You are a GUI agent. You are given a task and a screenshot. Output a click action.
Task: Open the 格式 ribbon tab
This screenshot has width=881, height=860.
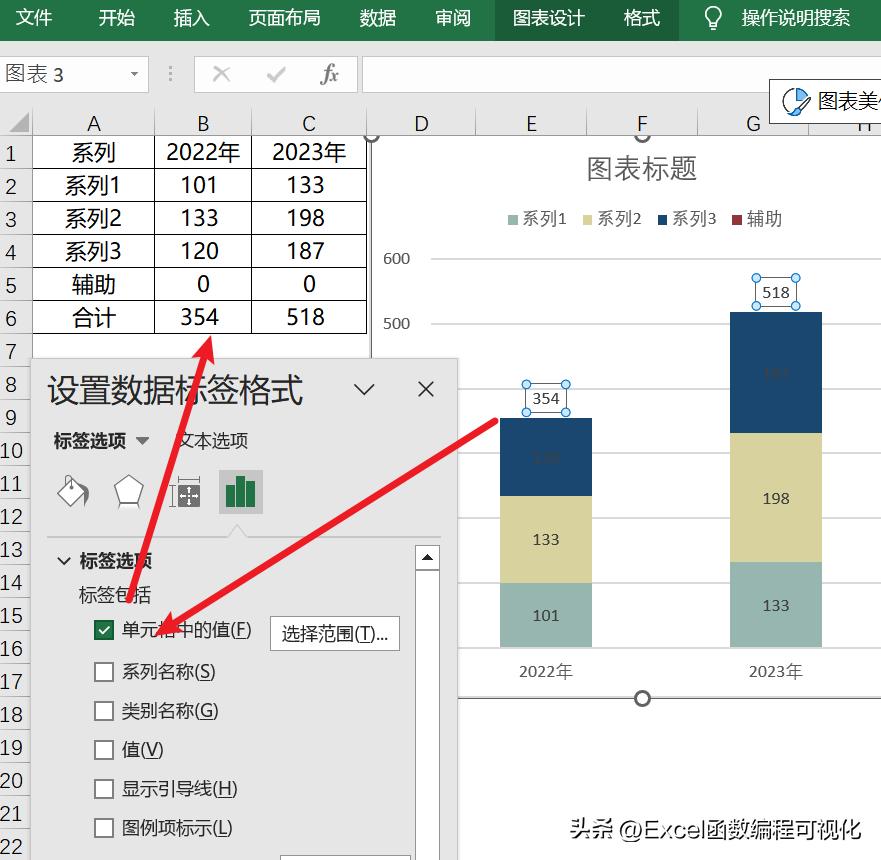coord(641,18)
